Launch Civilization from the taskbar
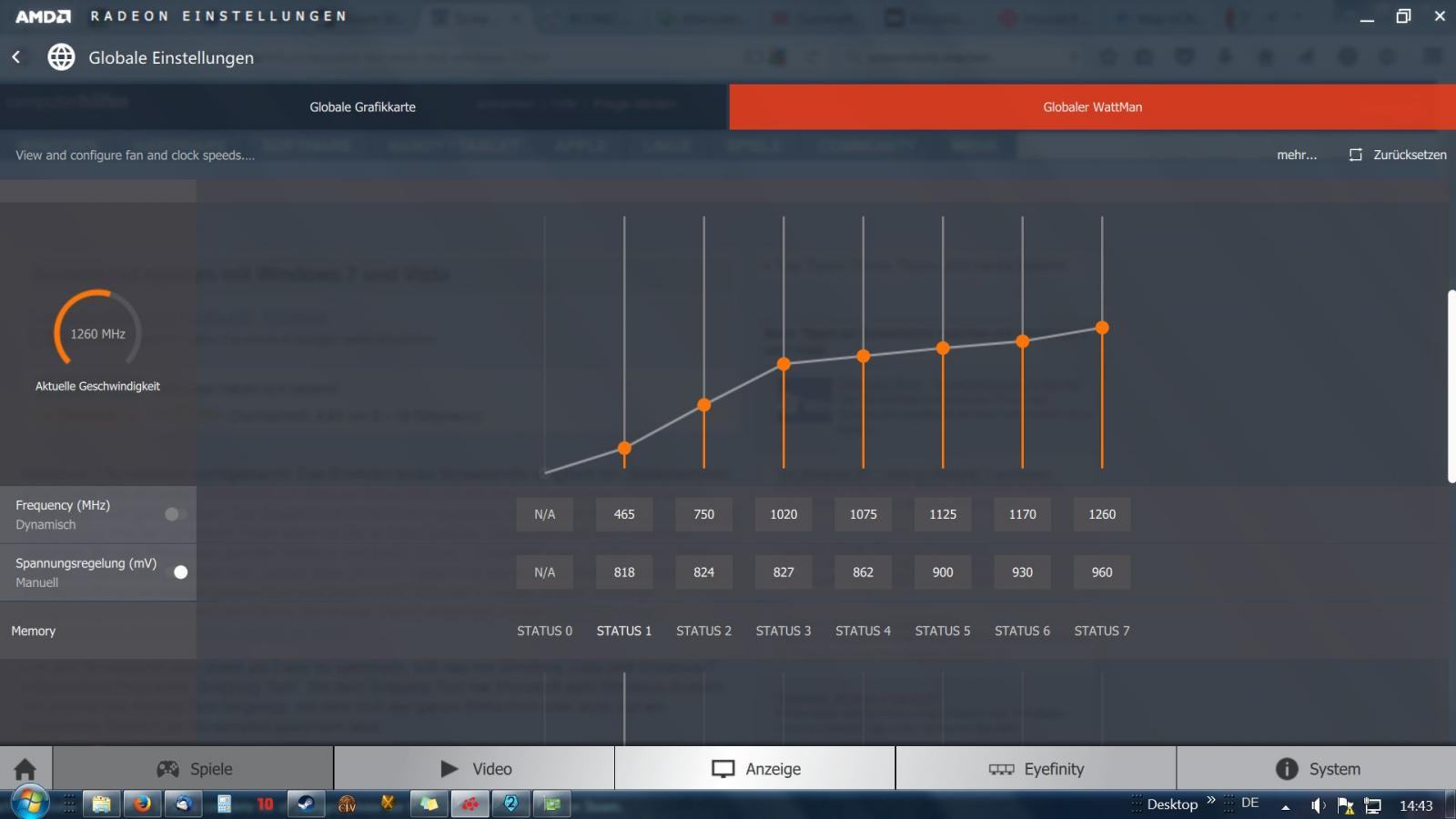 click(x=347, y=804)
